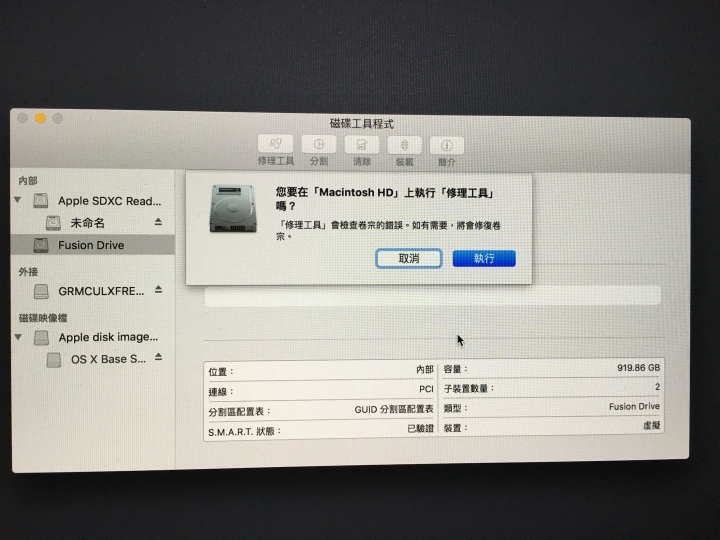This screenshot has width=720, height=540.
Task: Select the 未命名 volume in sidebar
Action: point(87,223)
